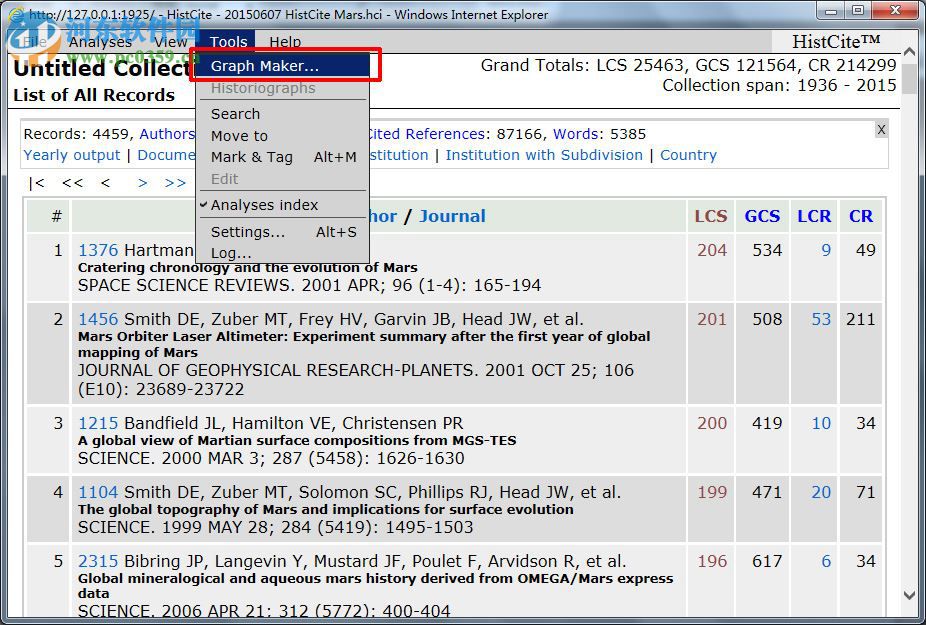Open the Authors analysis link
Viewport: 926px width, 625px height.
[x=167, y=134]
